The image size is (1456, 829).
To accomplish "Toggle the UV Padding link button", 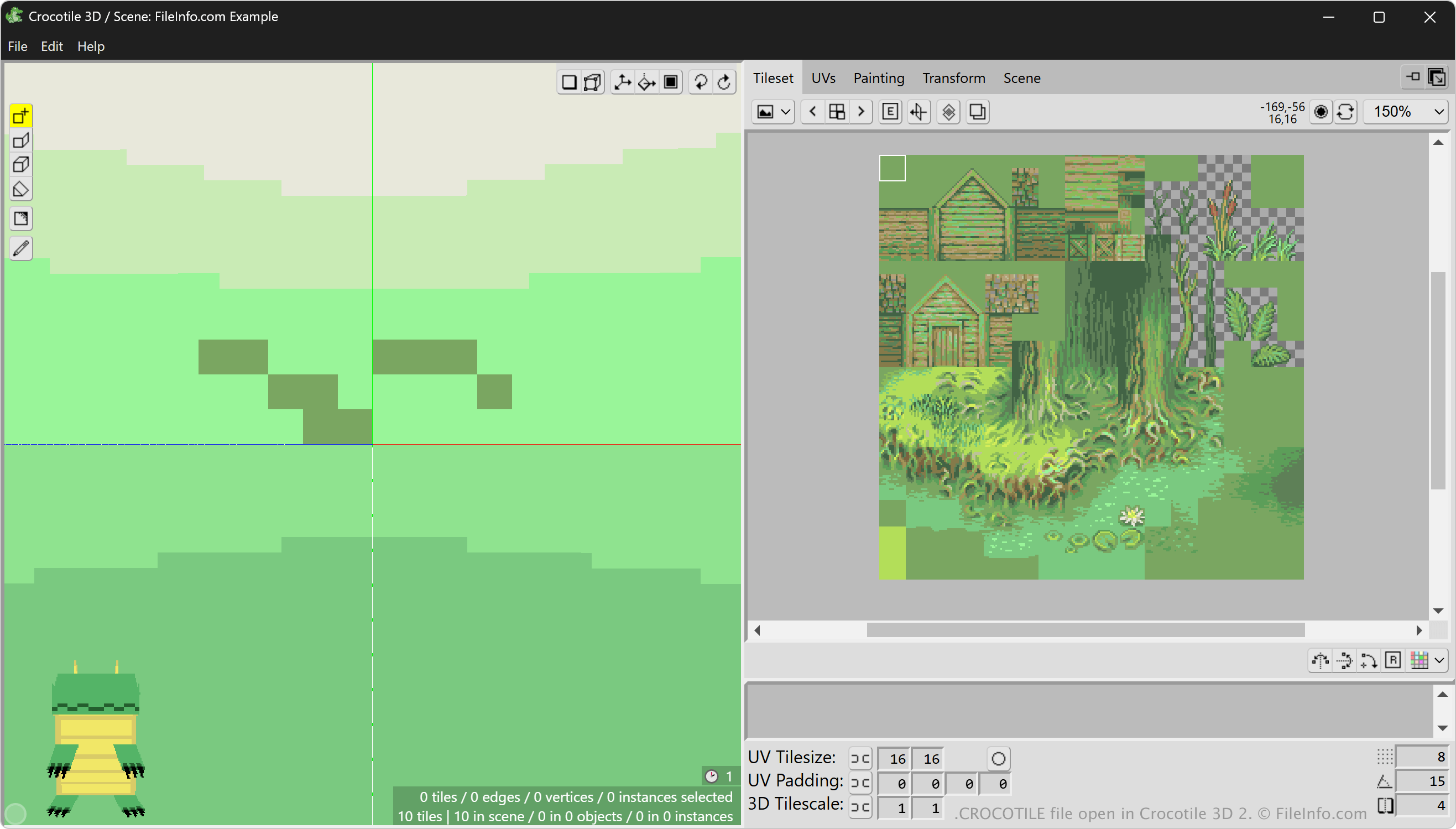I will pyautogui.click(x=860, y=784).
